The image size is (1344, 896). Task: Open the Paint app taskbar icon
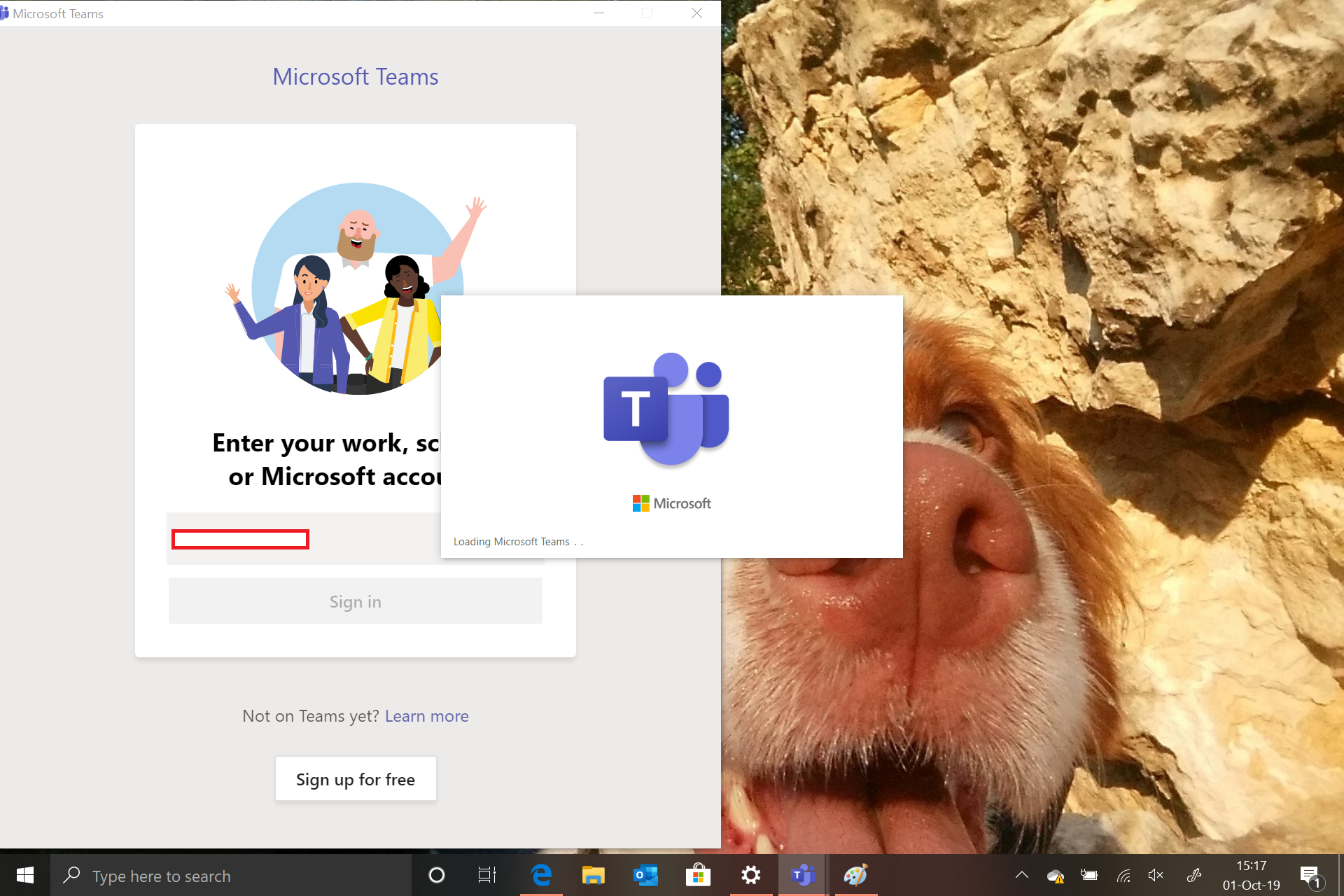pos(855,875)
